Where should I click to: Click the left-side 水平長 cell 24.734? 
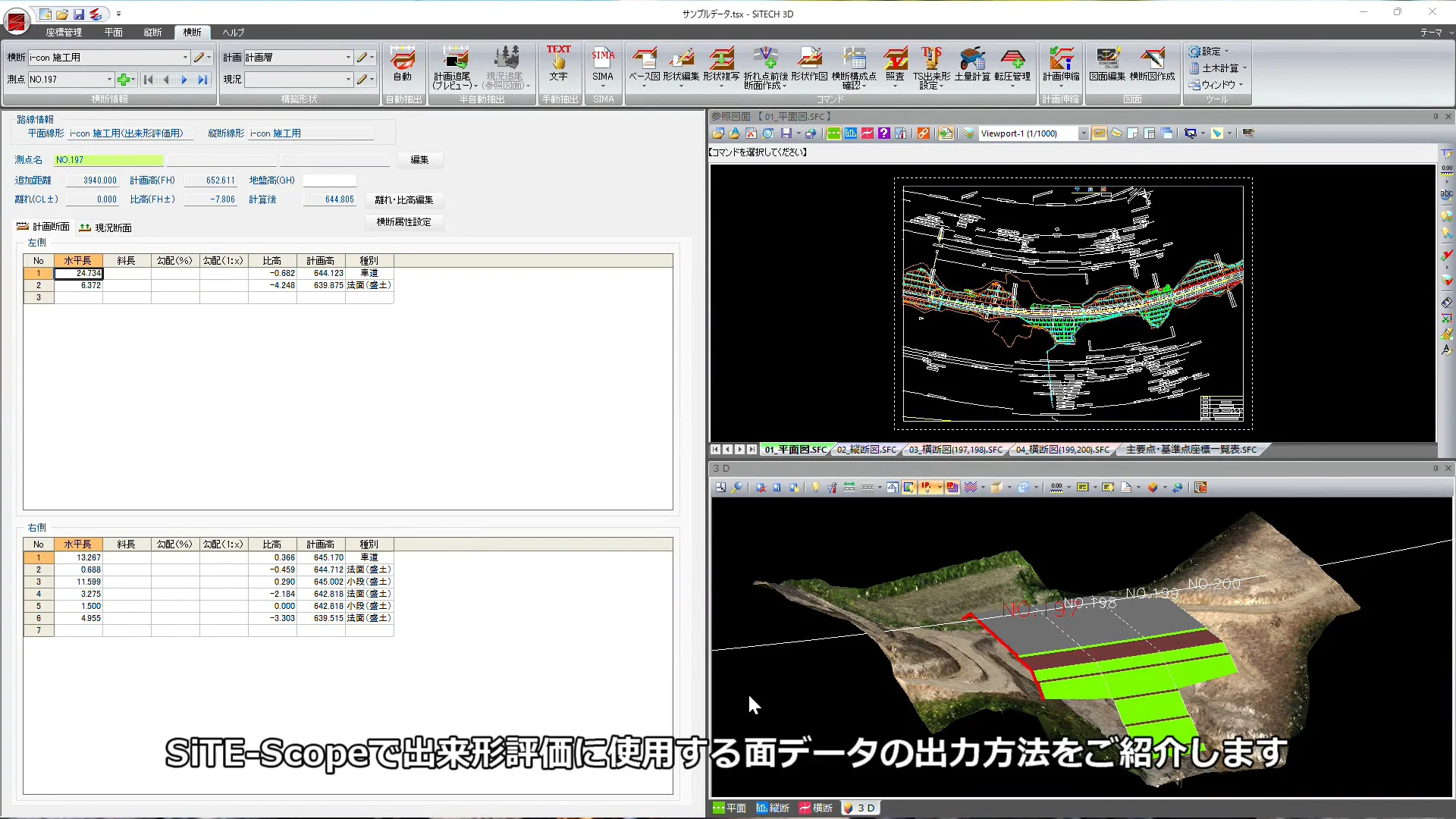click(78, 273)
